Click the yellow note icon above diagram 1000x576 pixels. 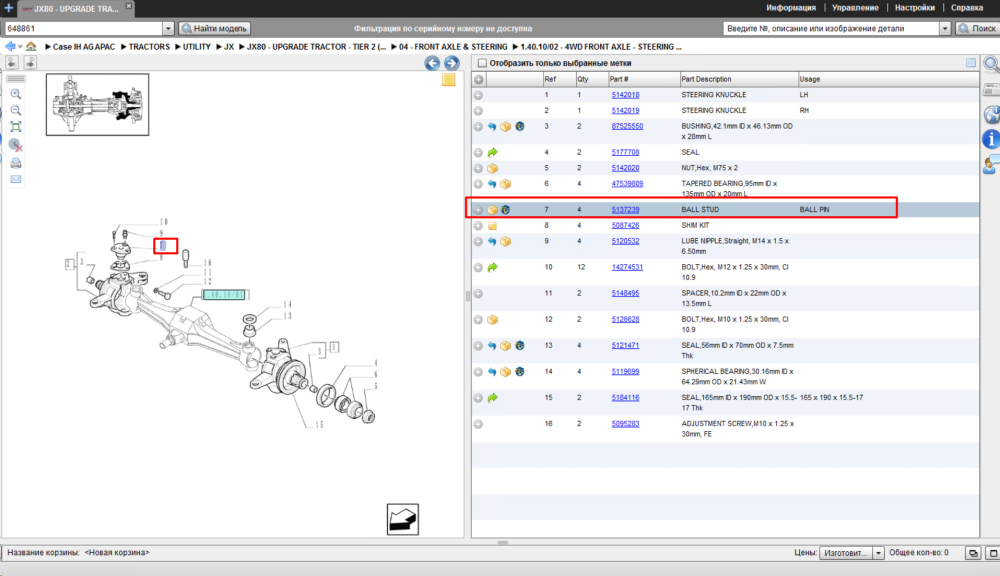449,80
